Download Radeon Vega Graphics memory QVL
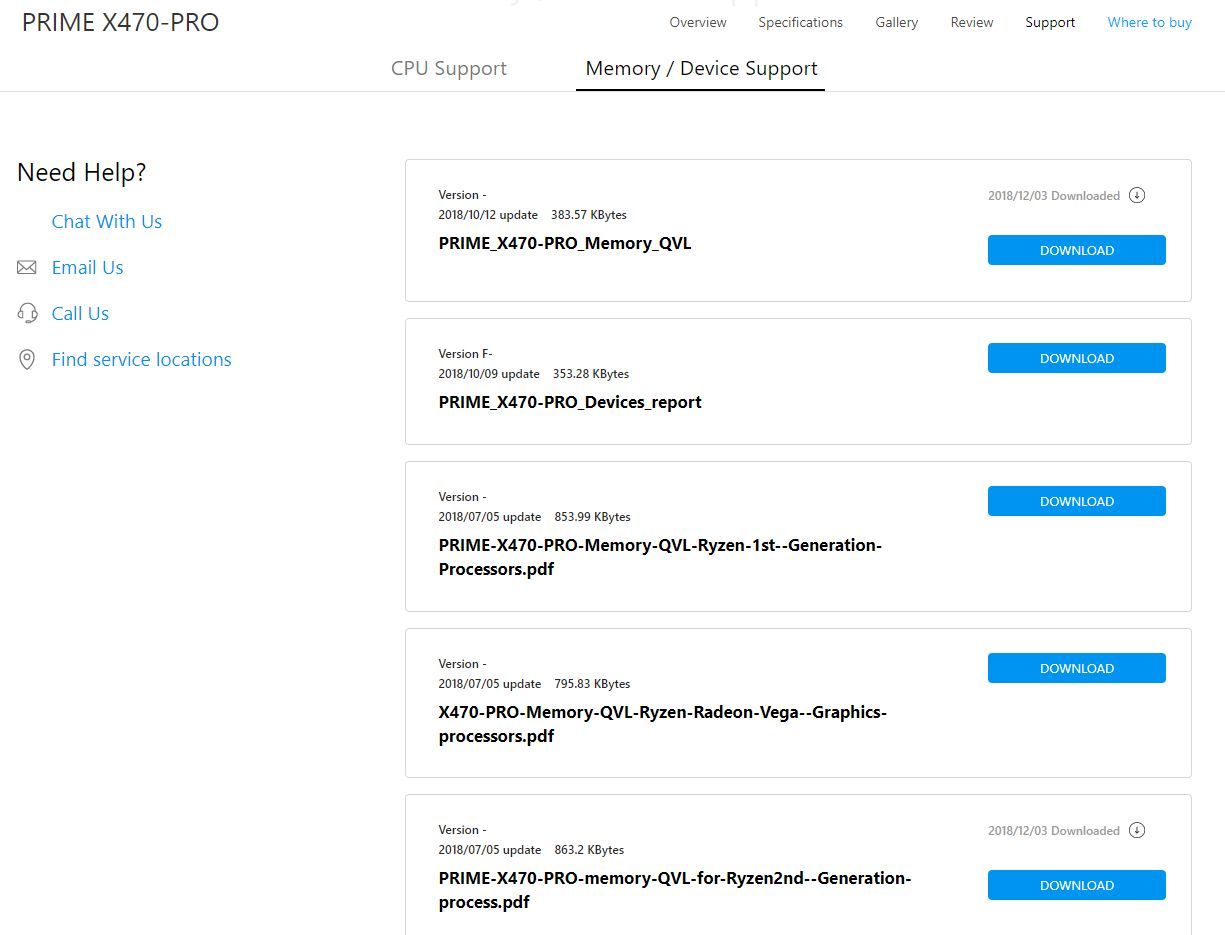The height and width of the screenshot is (935, 1225). tap(1076, 668)
